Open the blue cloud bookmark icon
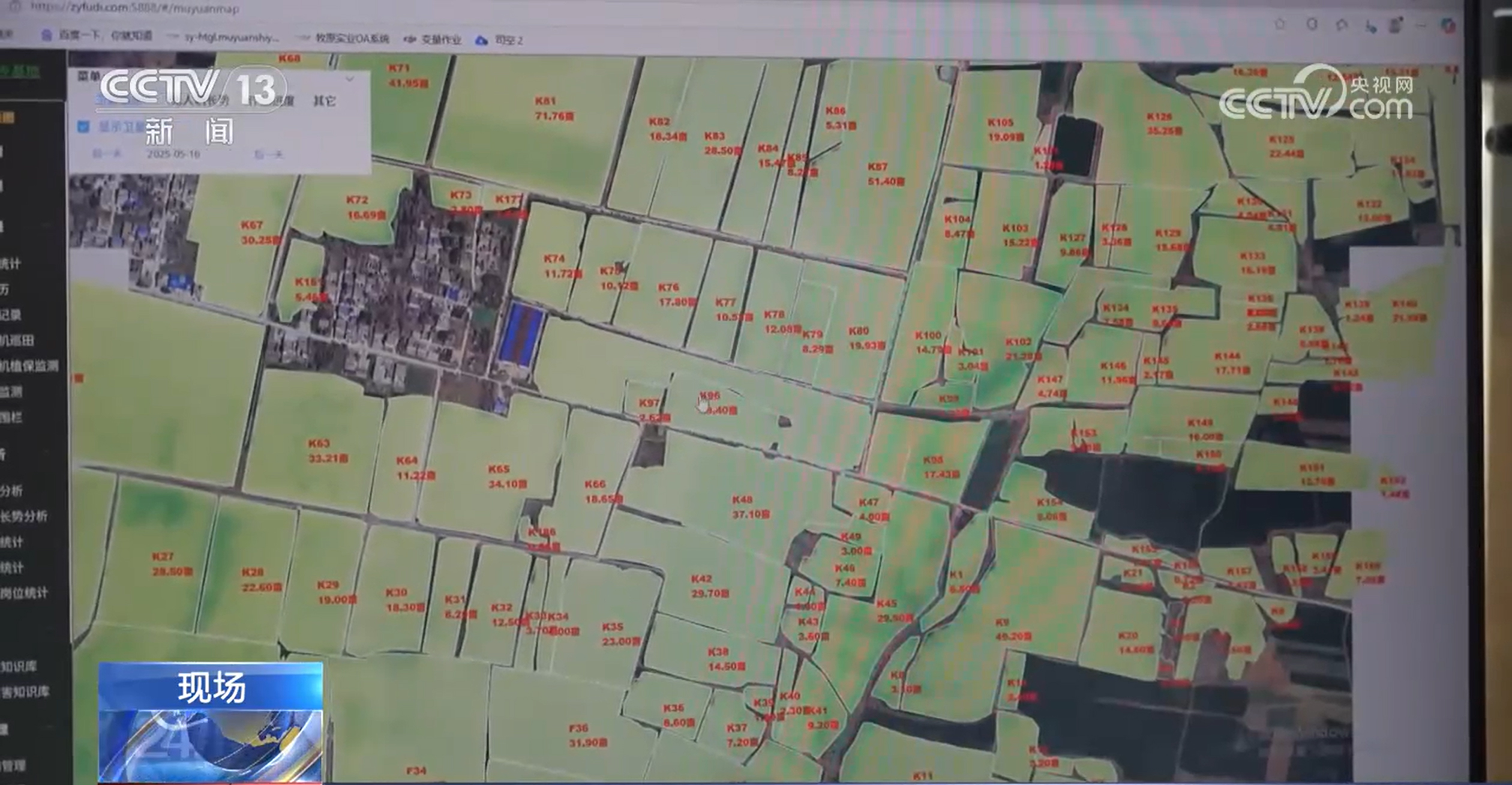This screenshot has height=785, width=1512. pos(481,40)
